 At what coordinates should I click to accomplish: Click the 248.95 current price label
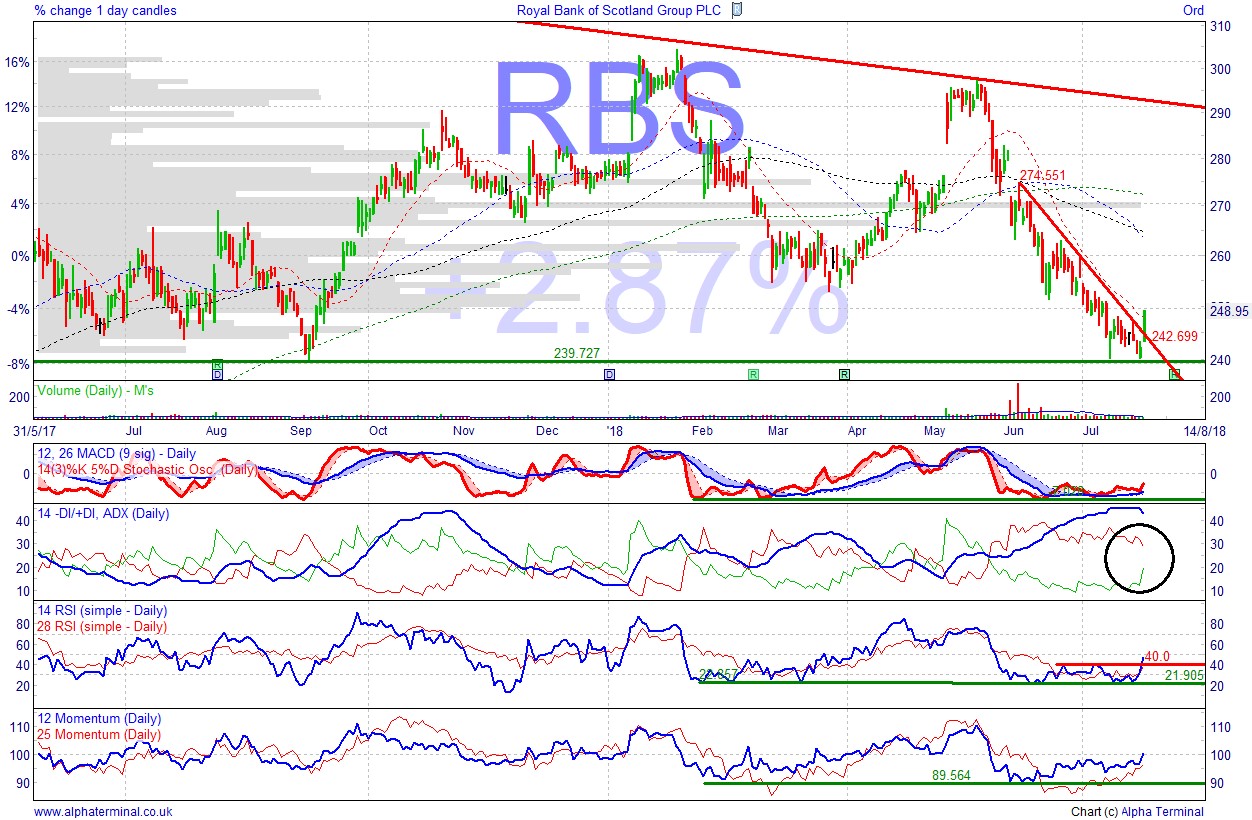[x=1229, y=311]
